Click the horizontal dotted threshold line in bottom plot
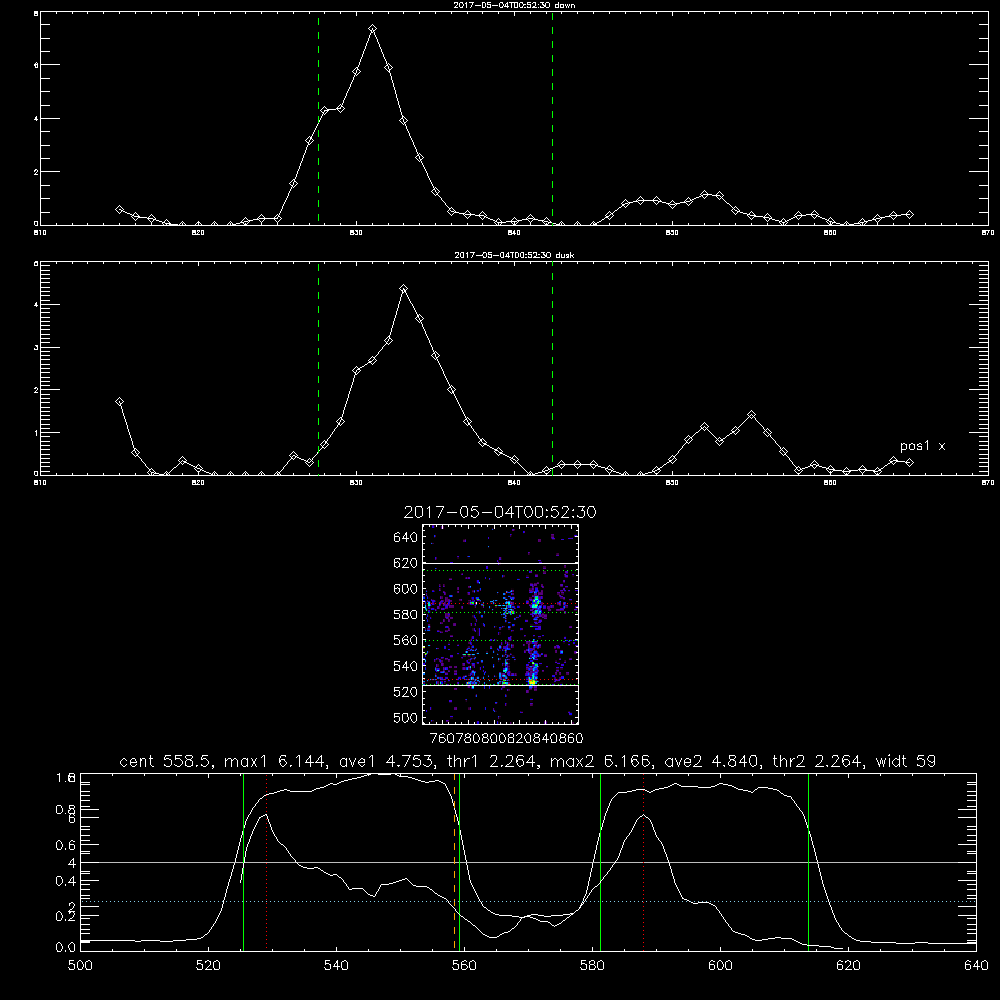Image resolution: width=1000 pixels, height=1000 pixels. click(x=528, y=901)
